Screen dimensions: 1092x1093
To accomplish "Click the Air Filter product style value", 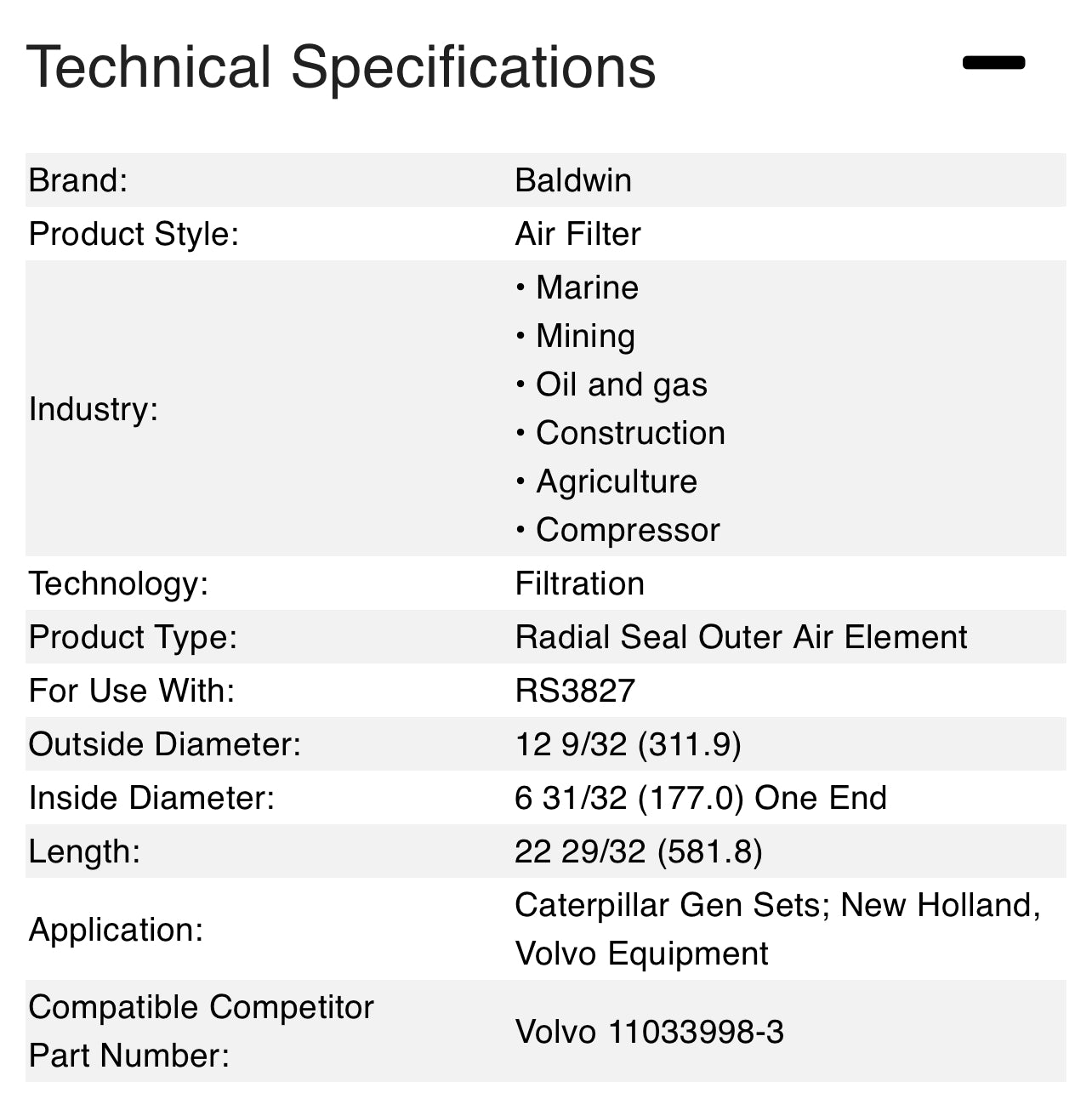I will tap(577, 234).
